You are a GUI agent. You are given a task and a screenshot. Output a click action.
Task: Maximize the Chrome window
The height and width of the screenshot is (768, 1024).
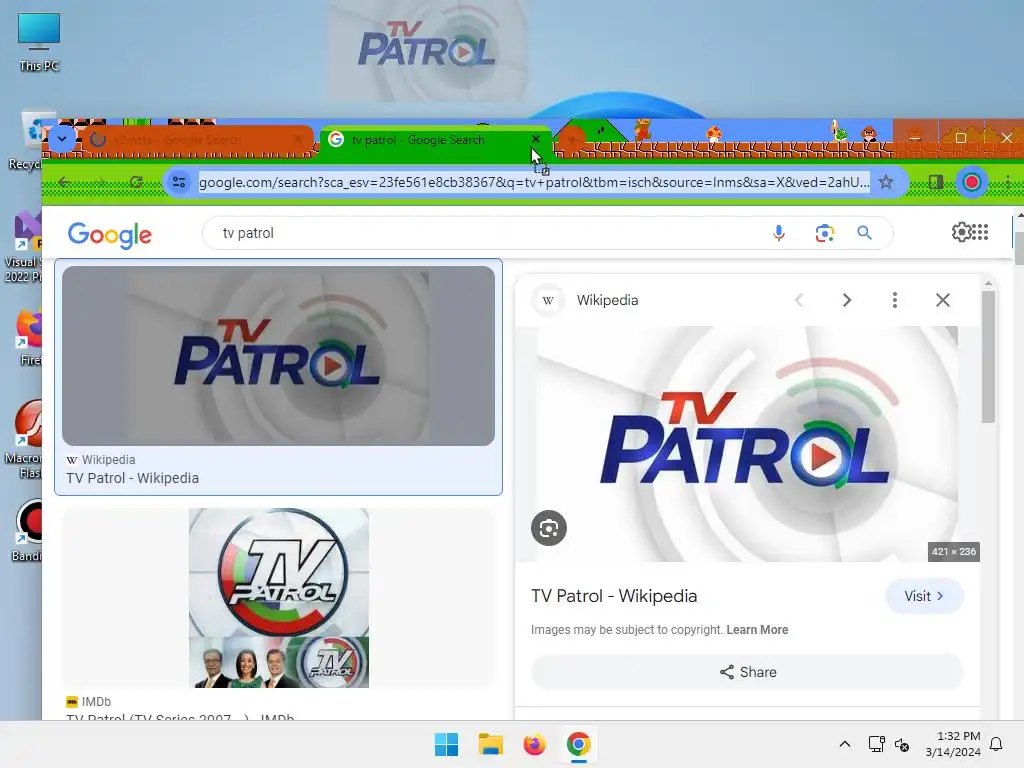coord(960,138)
